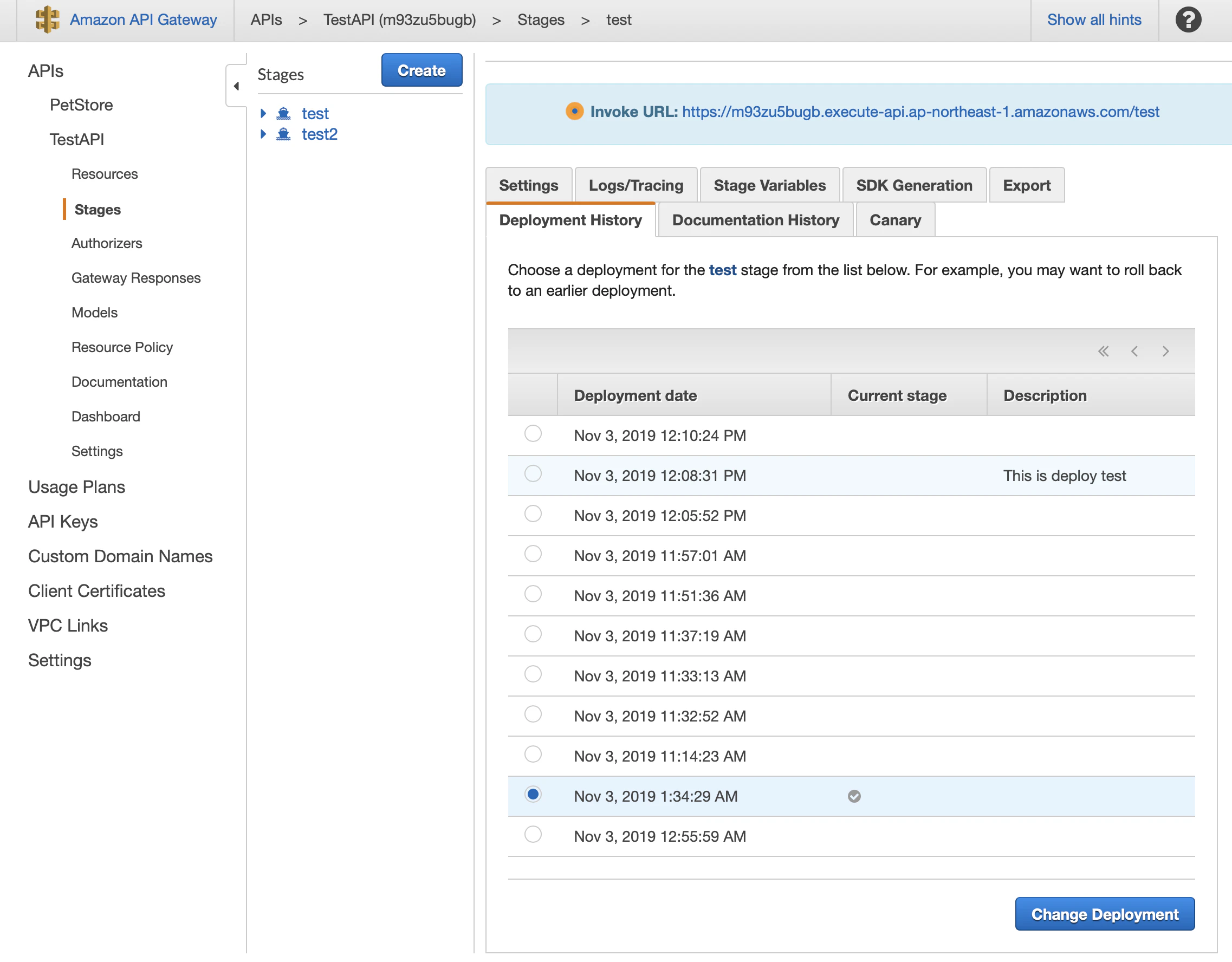1232x962 pixels.
Task: Select deployment Nov 3, 2019 11:32:52 AM radio
Action: pyautogui.click(x=533, y=713)
